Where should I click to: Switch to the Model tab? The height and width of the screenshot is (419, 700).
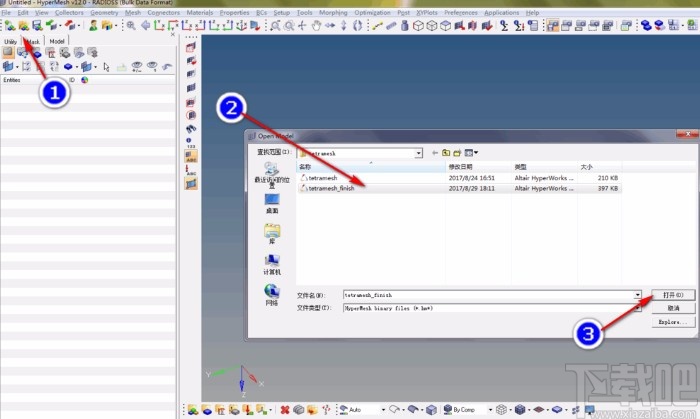57,41
